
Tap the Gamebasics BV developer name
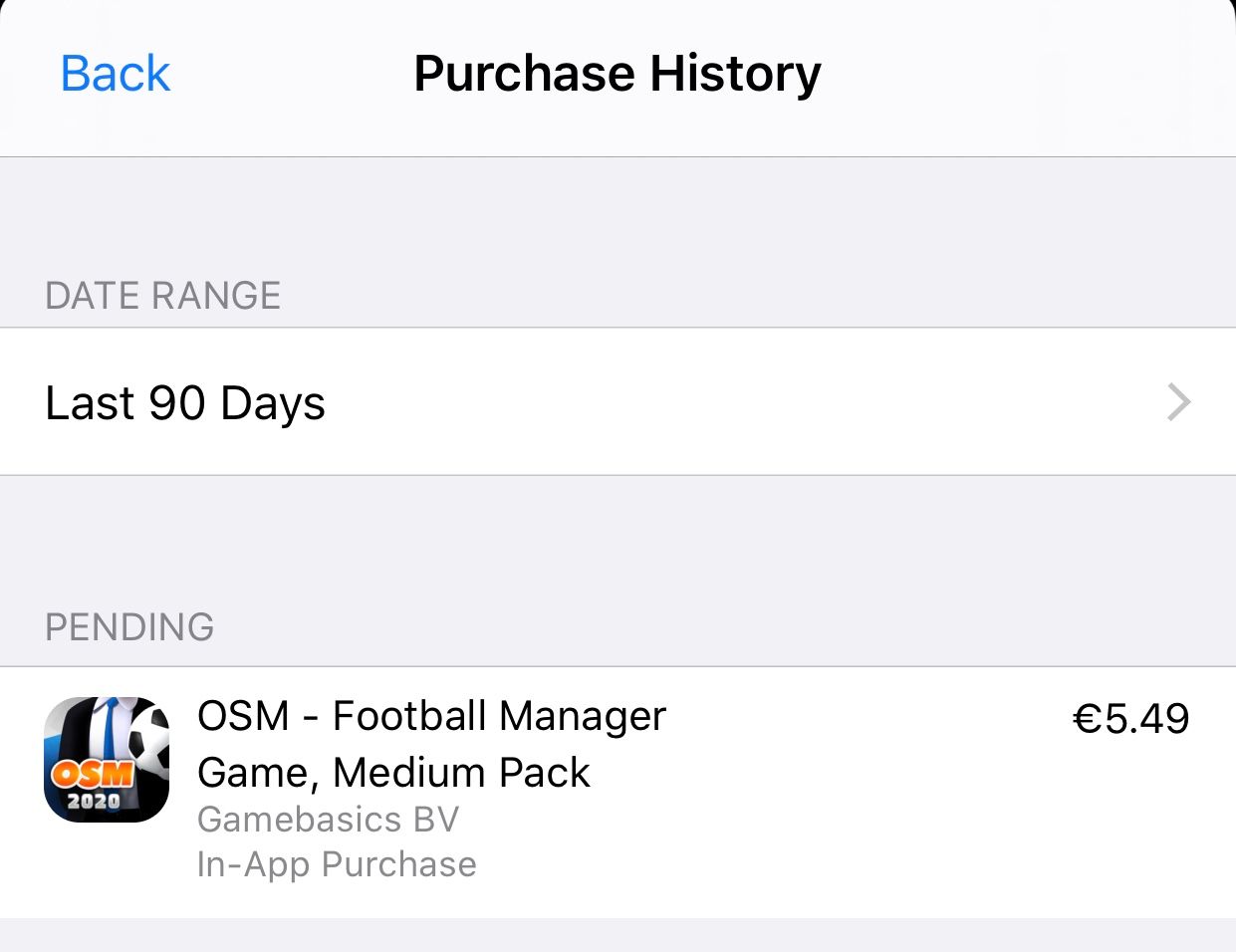point(328,820)
